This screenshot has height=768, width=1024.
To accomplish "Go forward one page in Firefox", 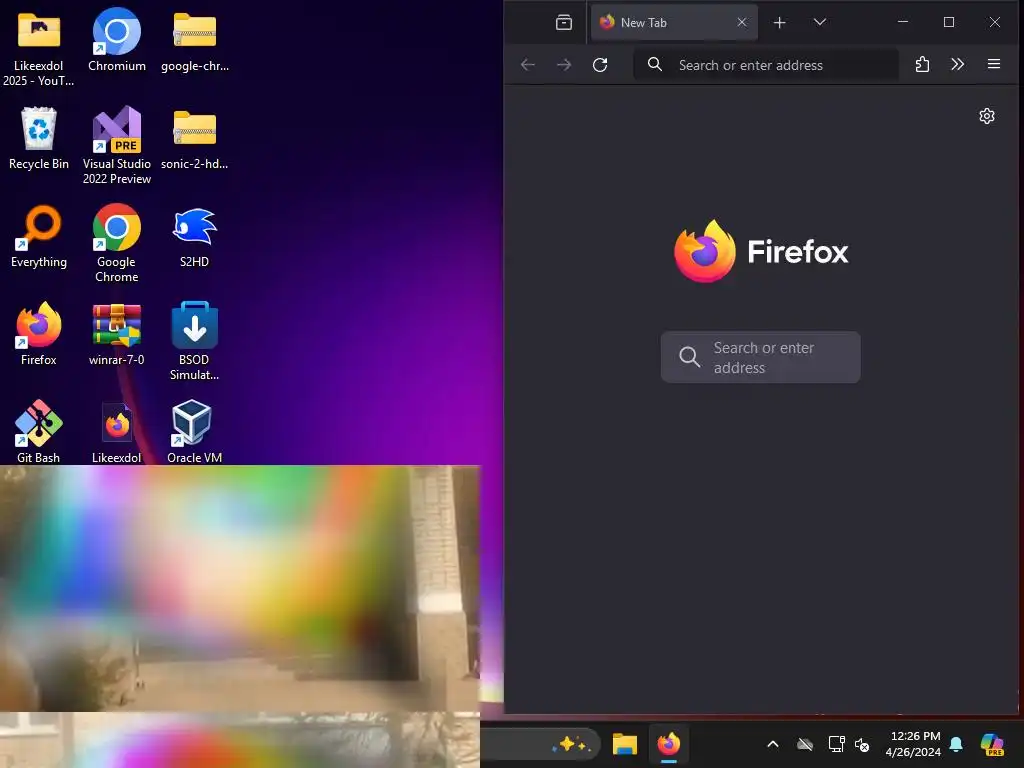I will [564, 65].
